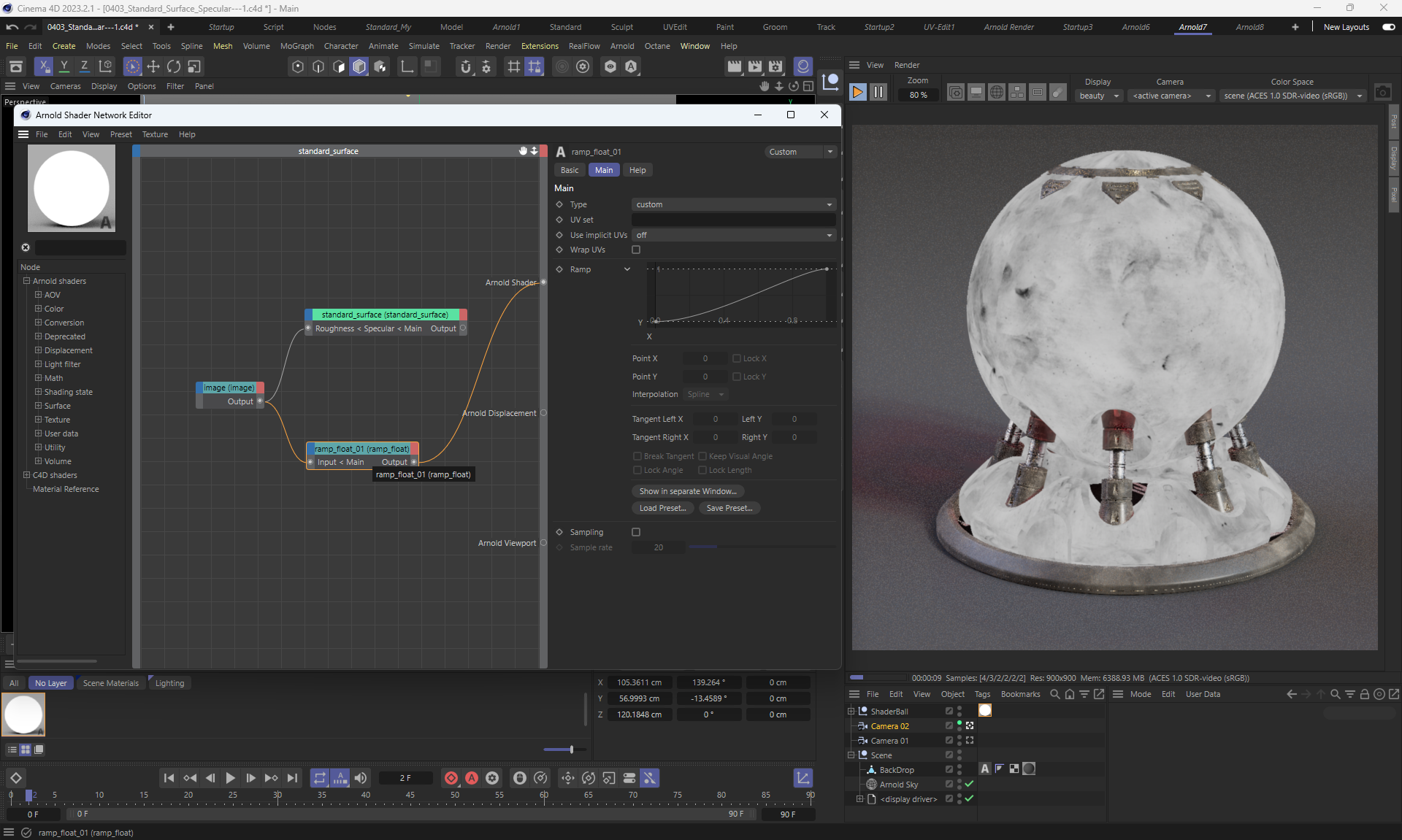Pause the Arnold IPR render

pos(878,93)
